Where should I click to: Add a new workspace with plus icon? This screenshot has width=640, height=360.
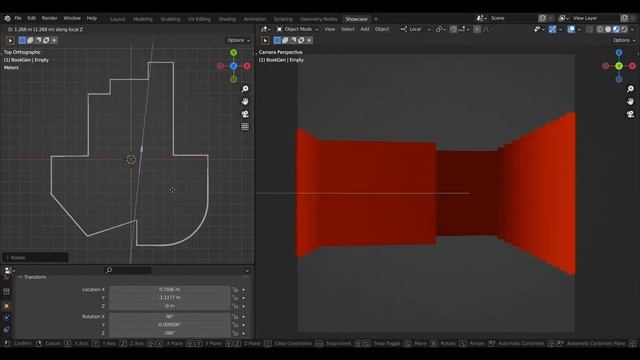[376, 19]
